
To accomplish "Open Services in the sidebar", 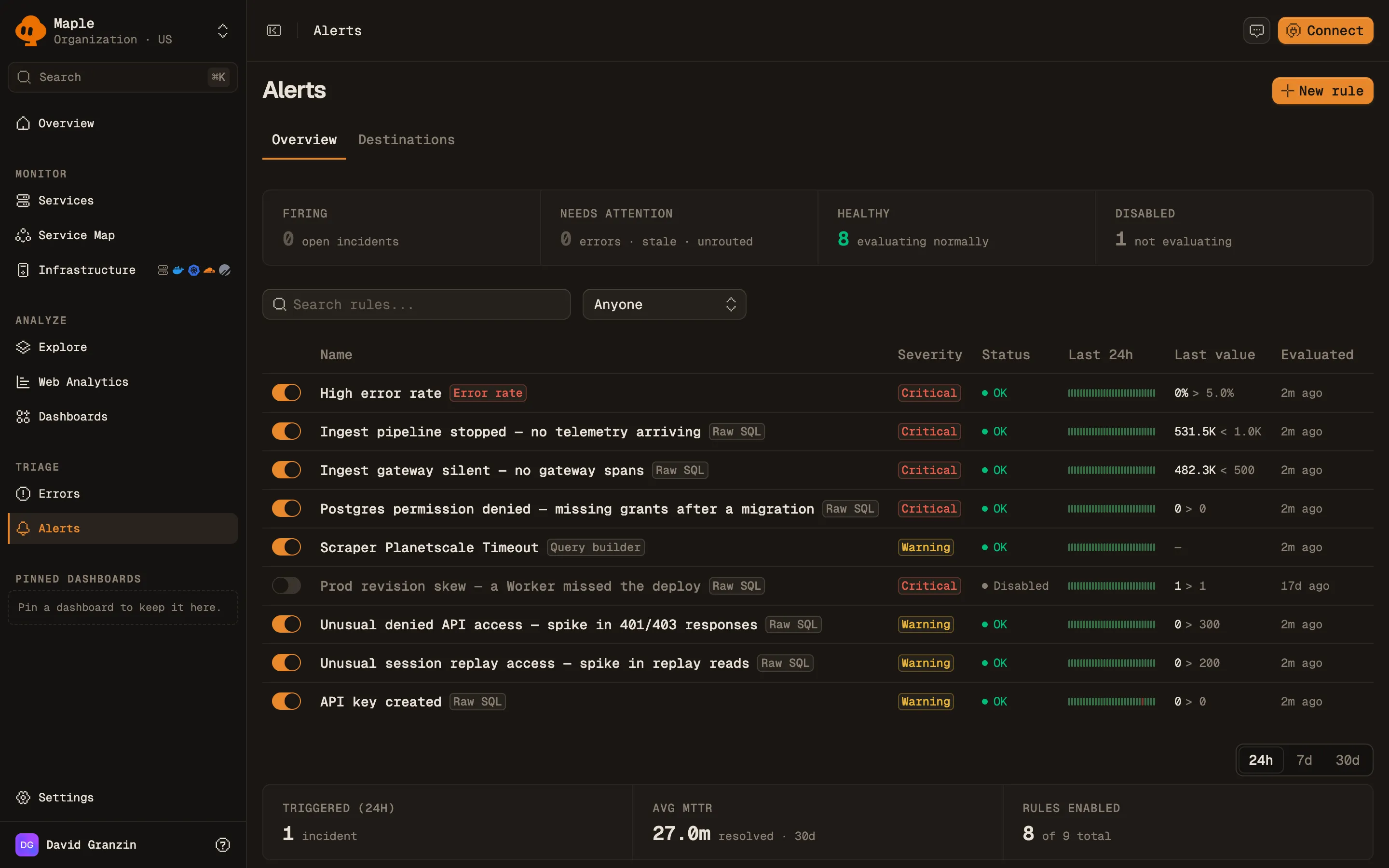I will [x=123, y=200].
